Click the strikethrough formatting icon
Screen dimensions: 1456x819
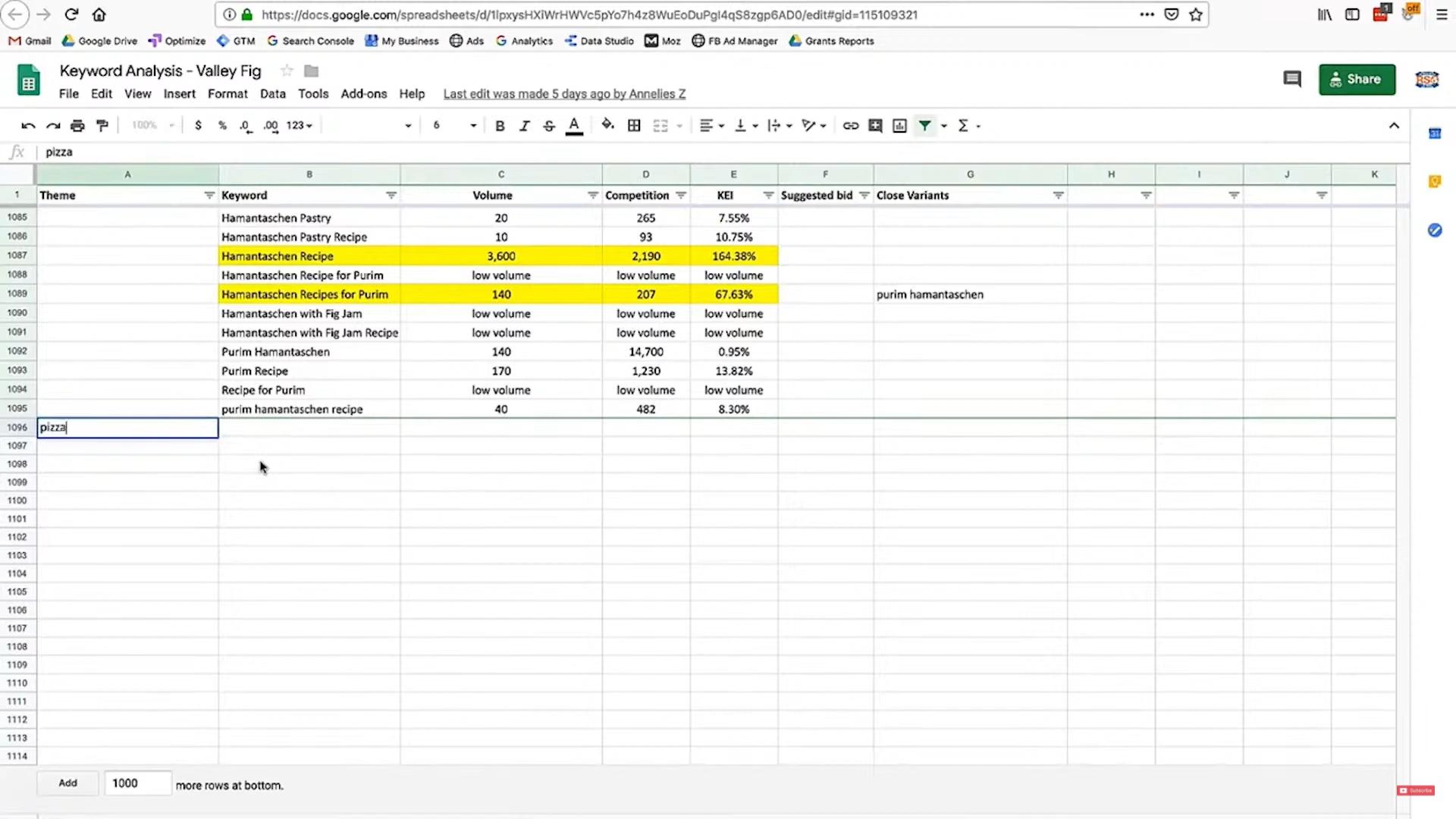[549, 126]
